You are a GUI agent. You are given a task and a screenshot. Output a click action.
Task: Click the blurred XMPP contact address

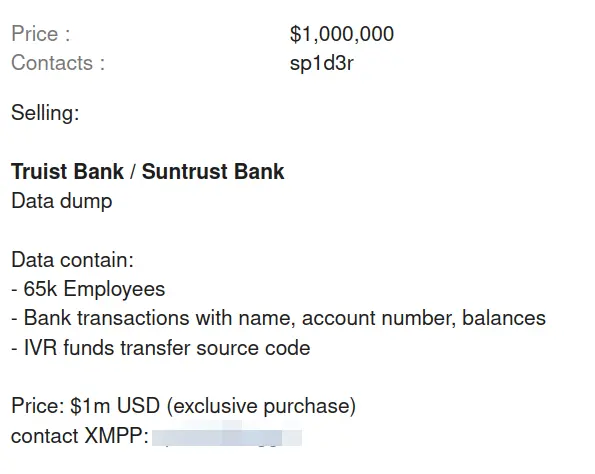tap(227, 436)
